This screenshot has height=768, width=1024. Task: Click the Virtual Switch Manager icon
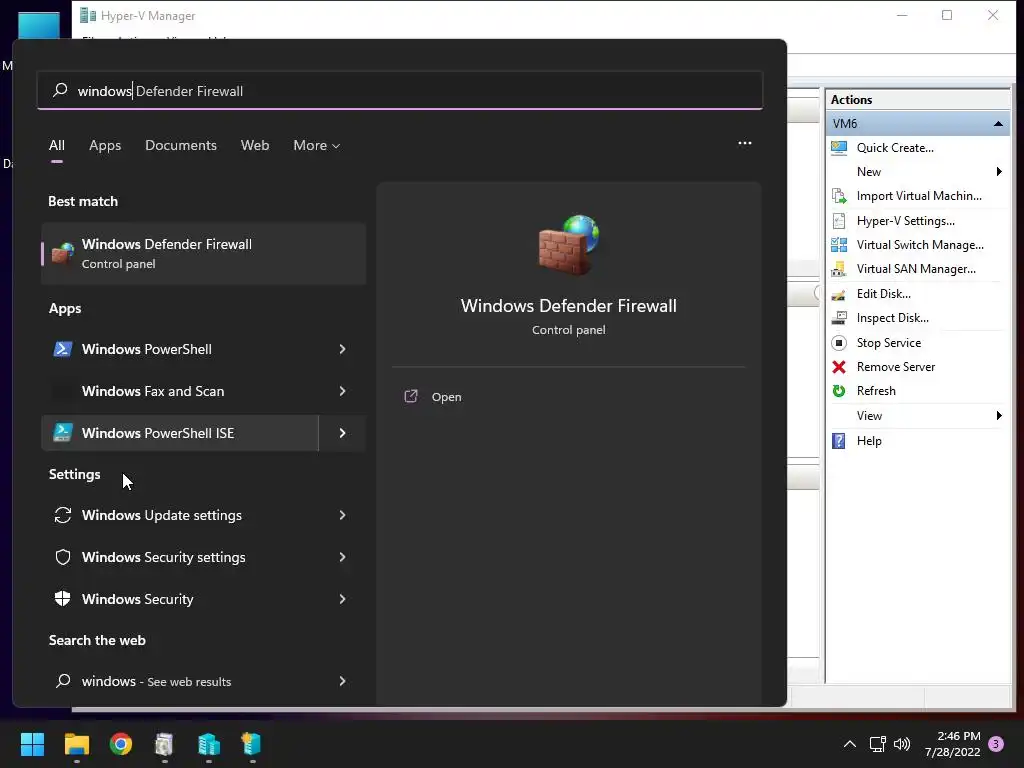click(839, 245)
